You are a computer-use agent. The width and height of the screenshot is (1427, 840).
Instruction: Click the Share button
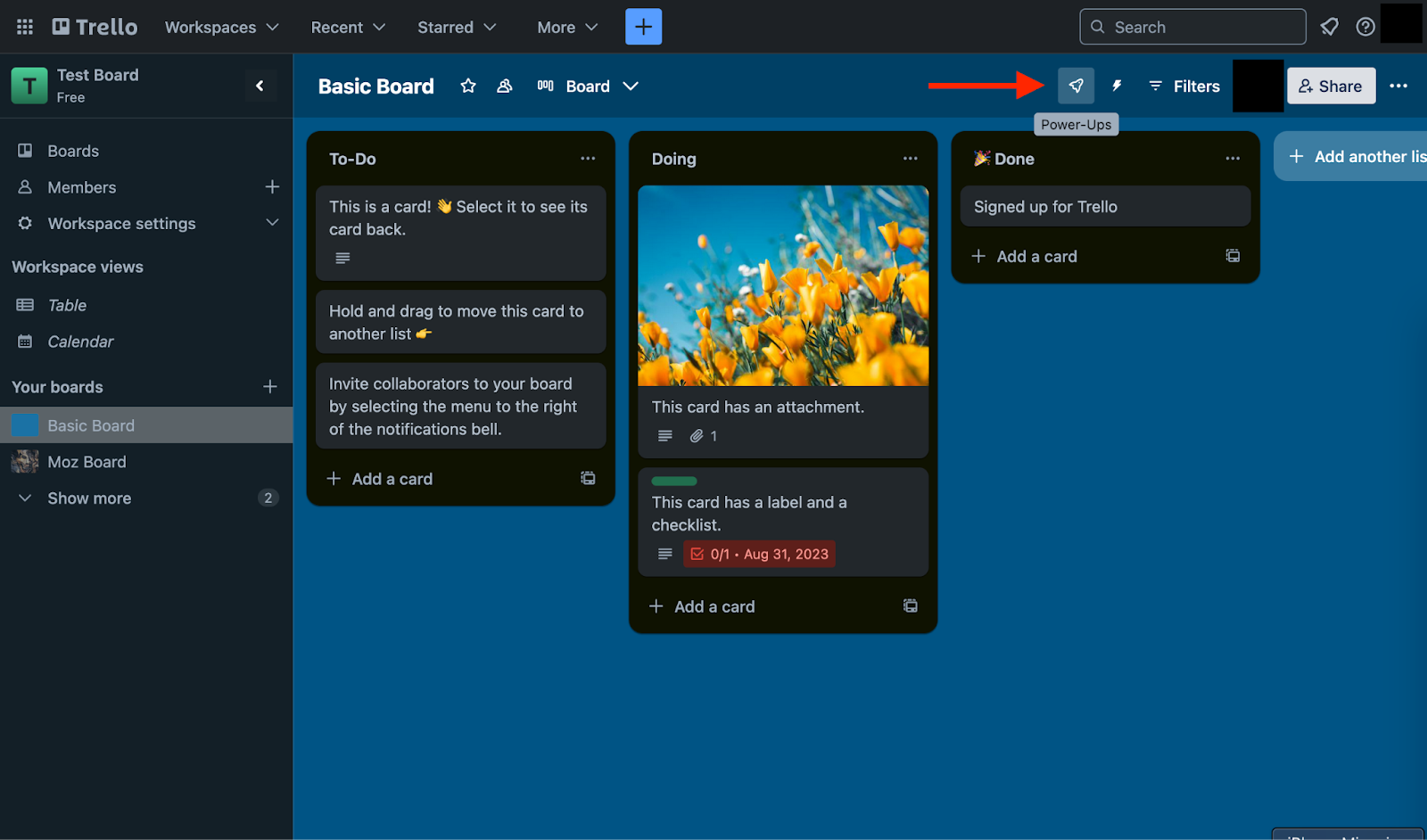[x=1331, y=86]
